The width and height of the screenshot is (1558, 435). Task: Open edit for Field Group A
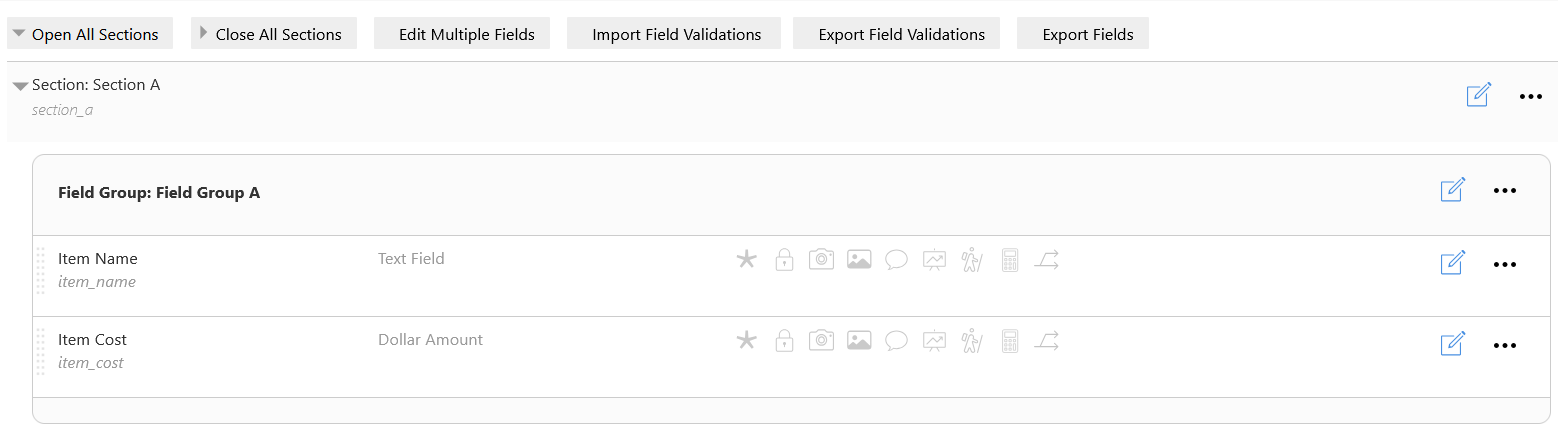click(x=1453, y=190)
